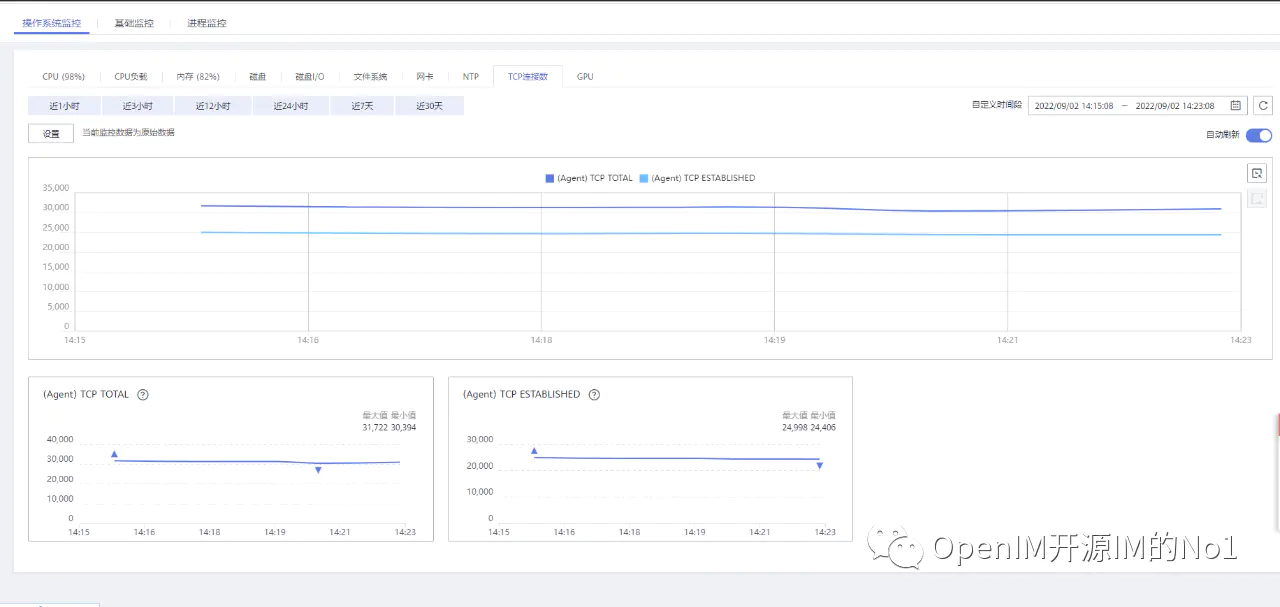Click help icon next to TCP ESTABLISHED title
The height and width of the screenshot is (607, 1280).
coord(594,395)
